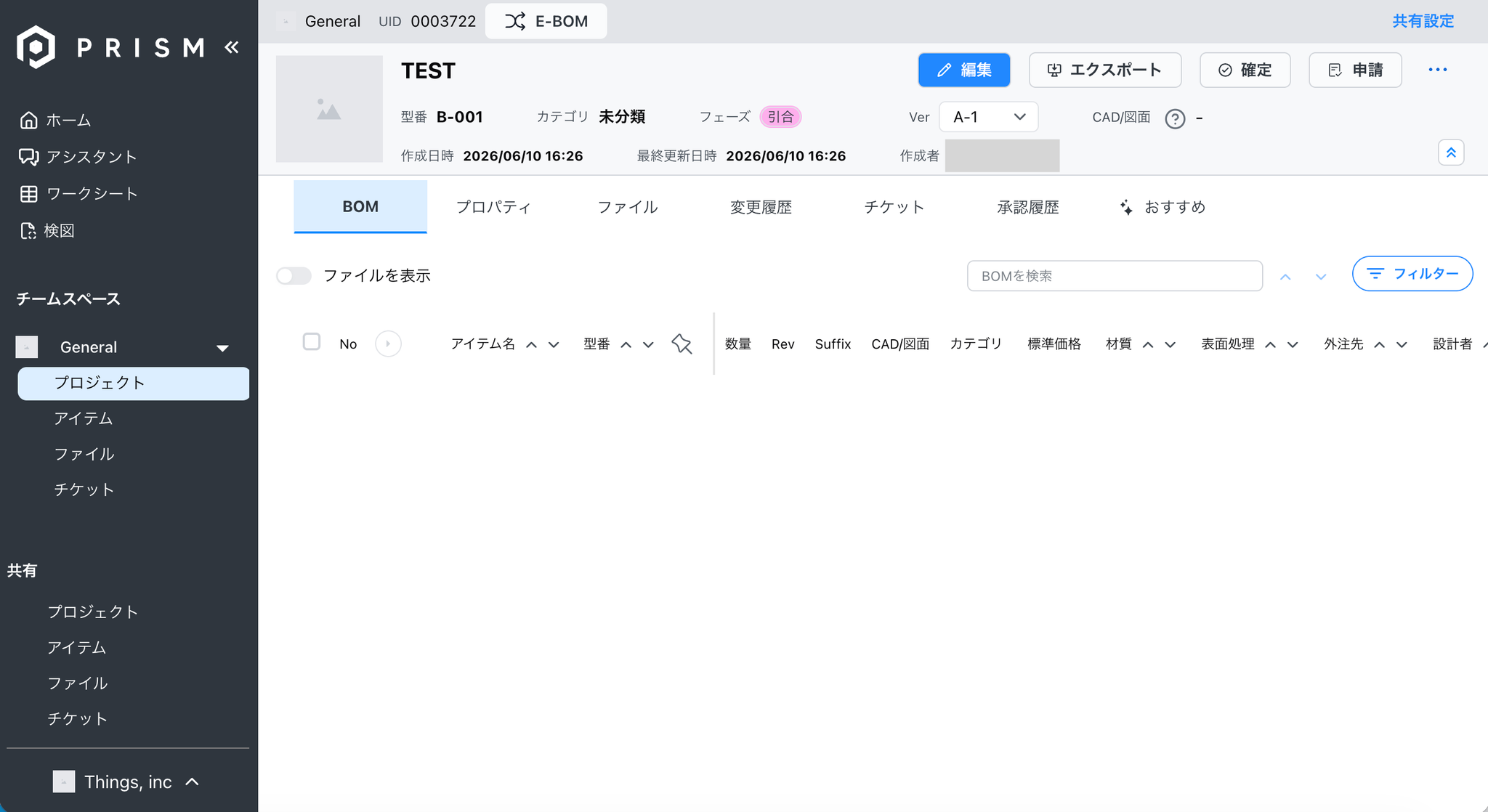Image resolution: width=1488 pixels, height=812 pixels.
Task: Sort アイテム名 column ascending
Action: tap(532, 345)
